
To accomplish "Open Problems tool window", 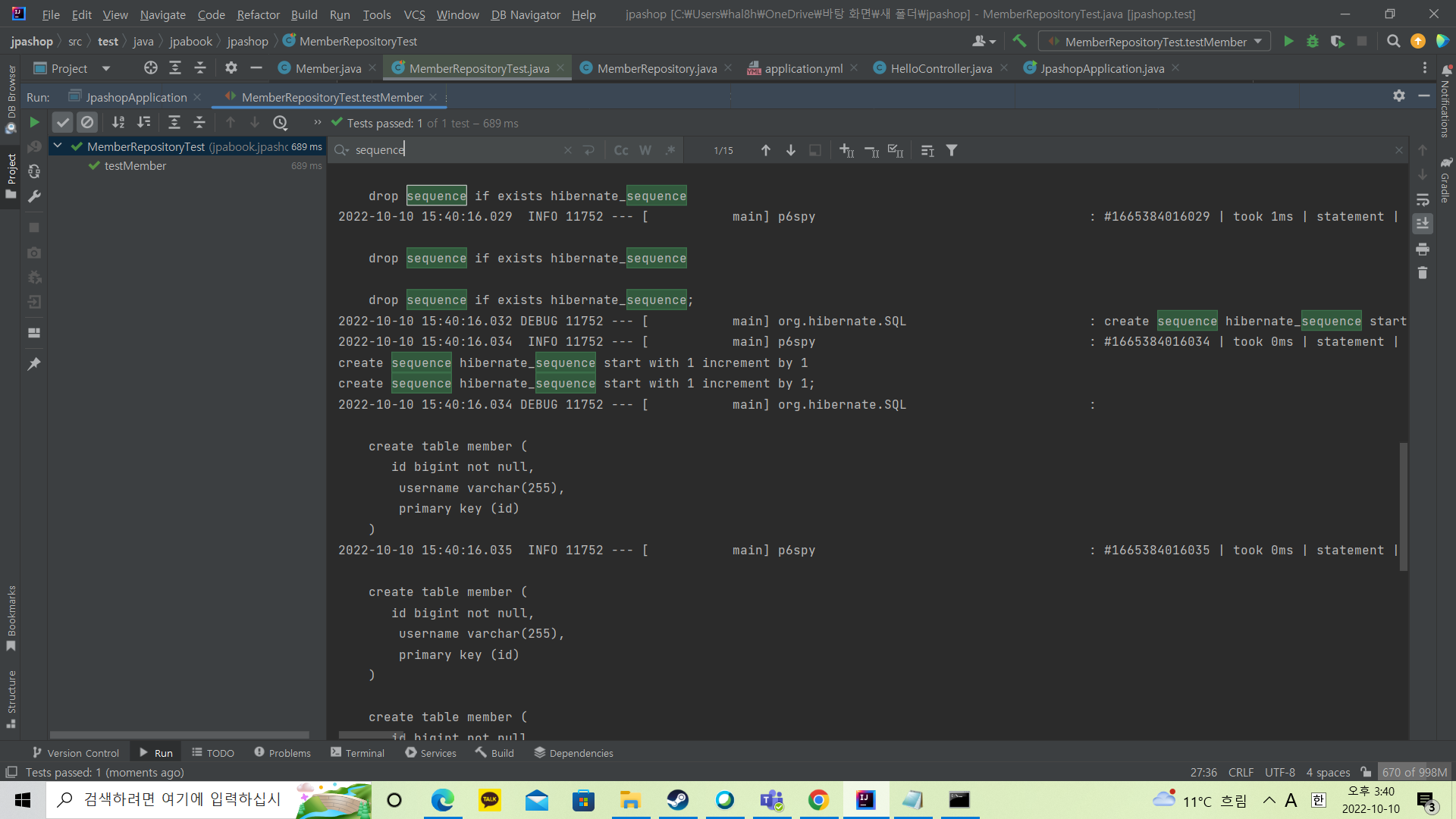I will coord(282,752).
